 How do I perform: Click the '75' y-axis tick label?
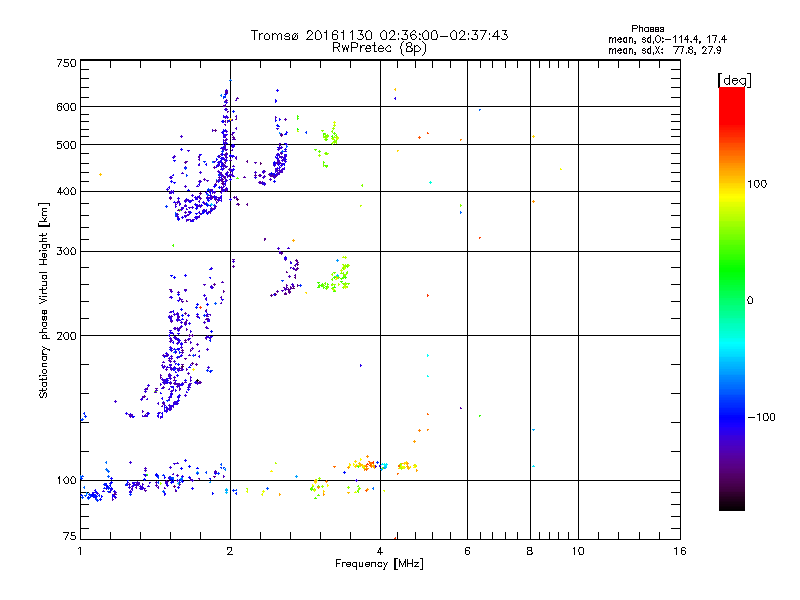(70, 536)
